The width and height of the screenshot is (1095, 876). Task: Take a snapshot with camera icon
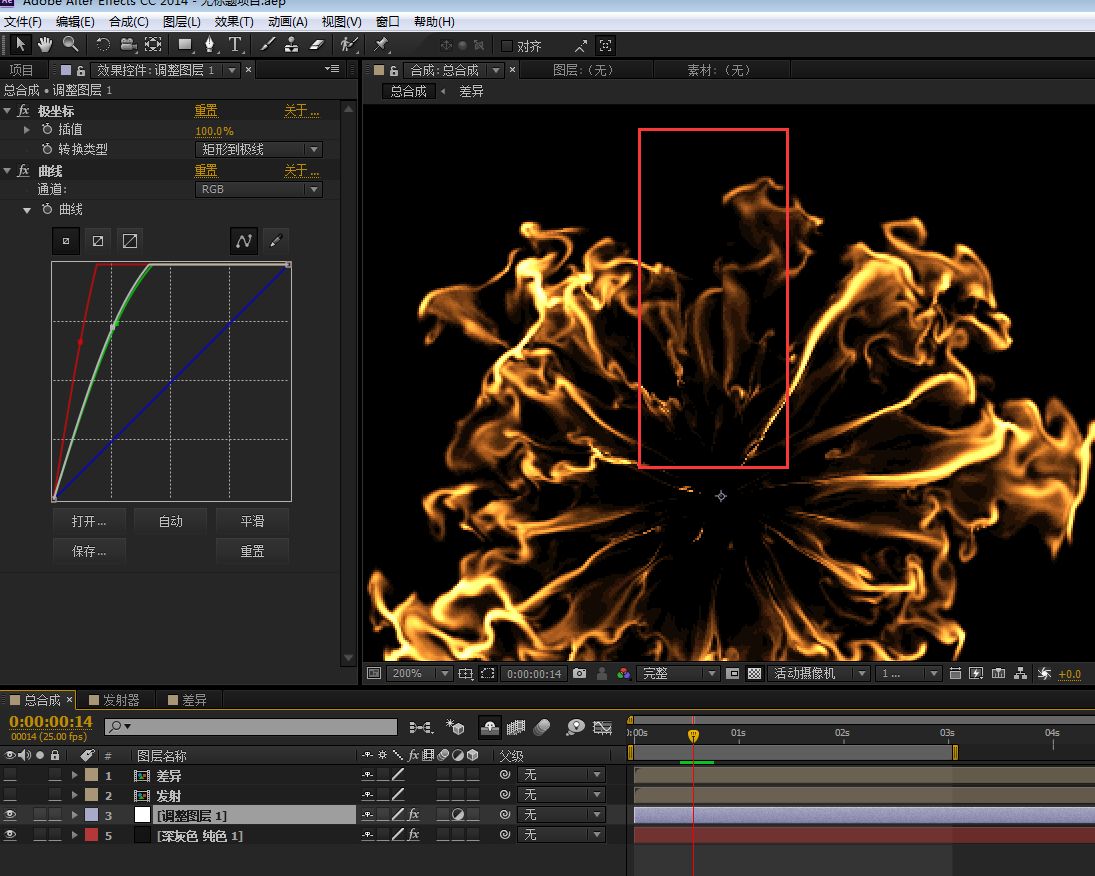580,674
